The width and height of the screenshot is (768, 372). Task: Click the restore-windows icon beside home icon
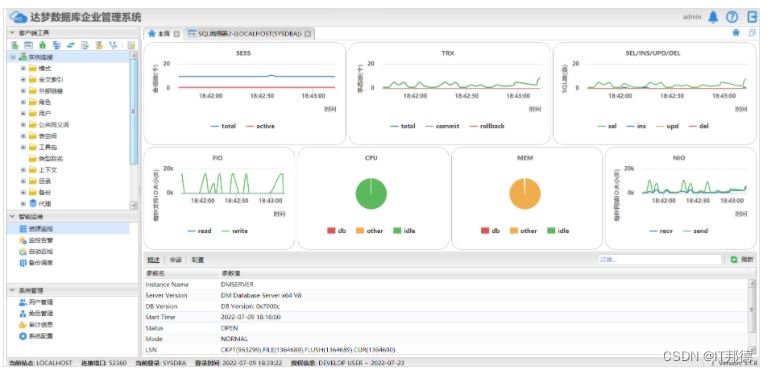[x=752, y=33]
